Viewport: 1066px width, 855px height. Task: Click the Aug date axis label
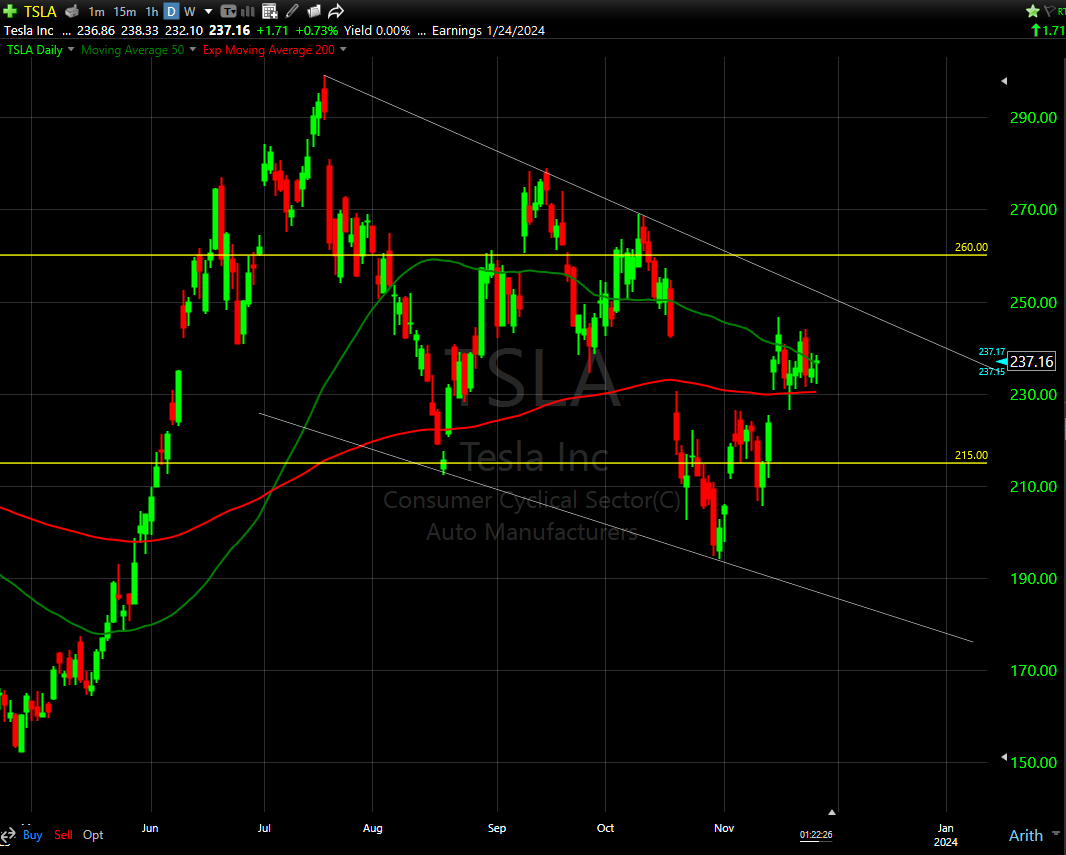(x=373, y=828)
